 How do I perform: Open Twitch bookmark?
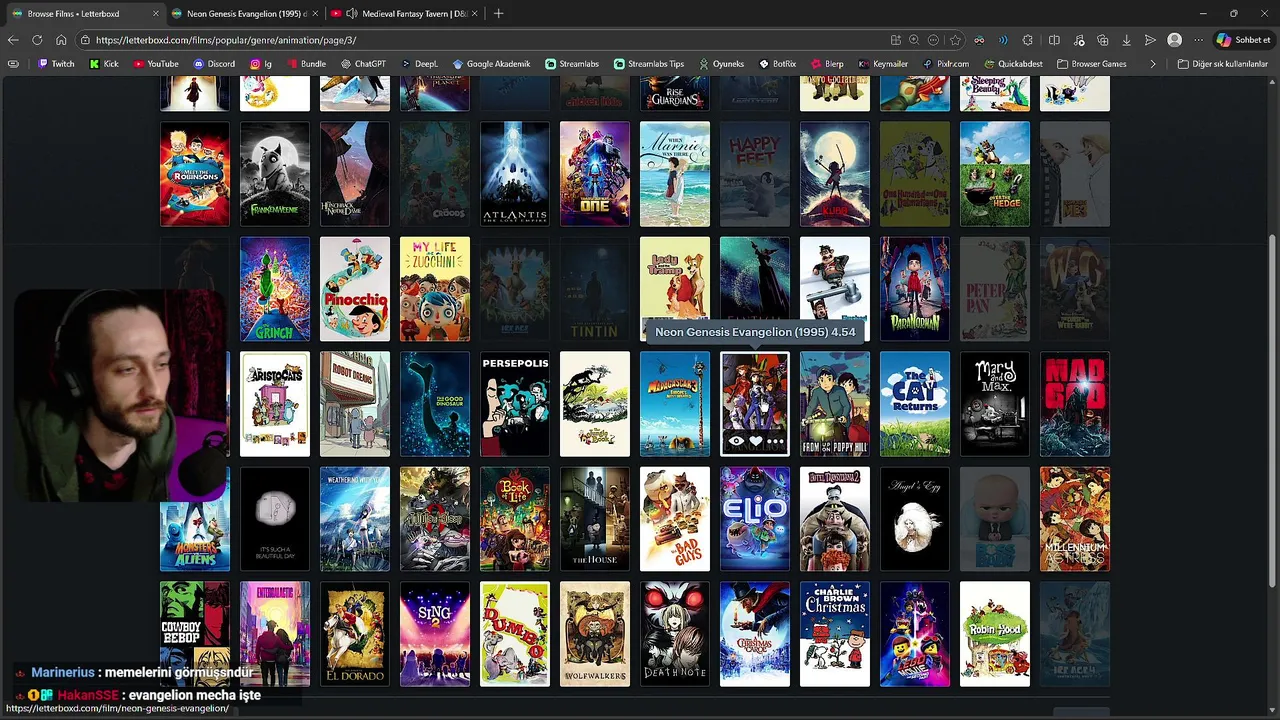click(x=55, y=64)
